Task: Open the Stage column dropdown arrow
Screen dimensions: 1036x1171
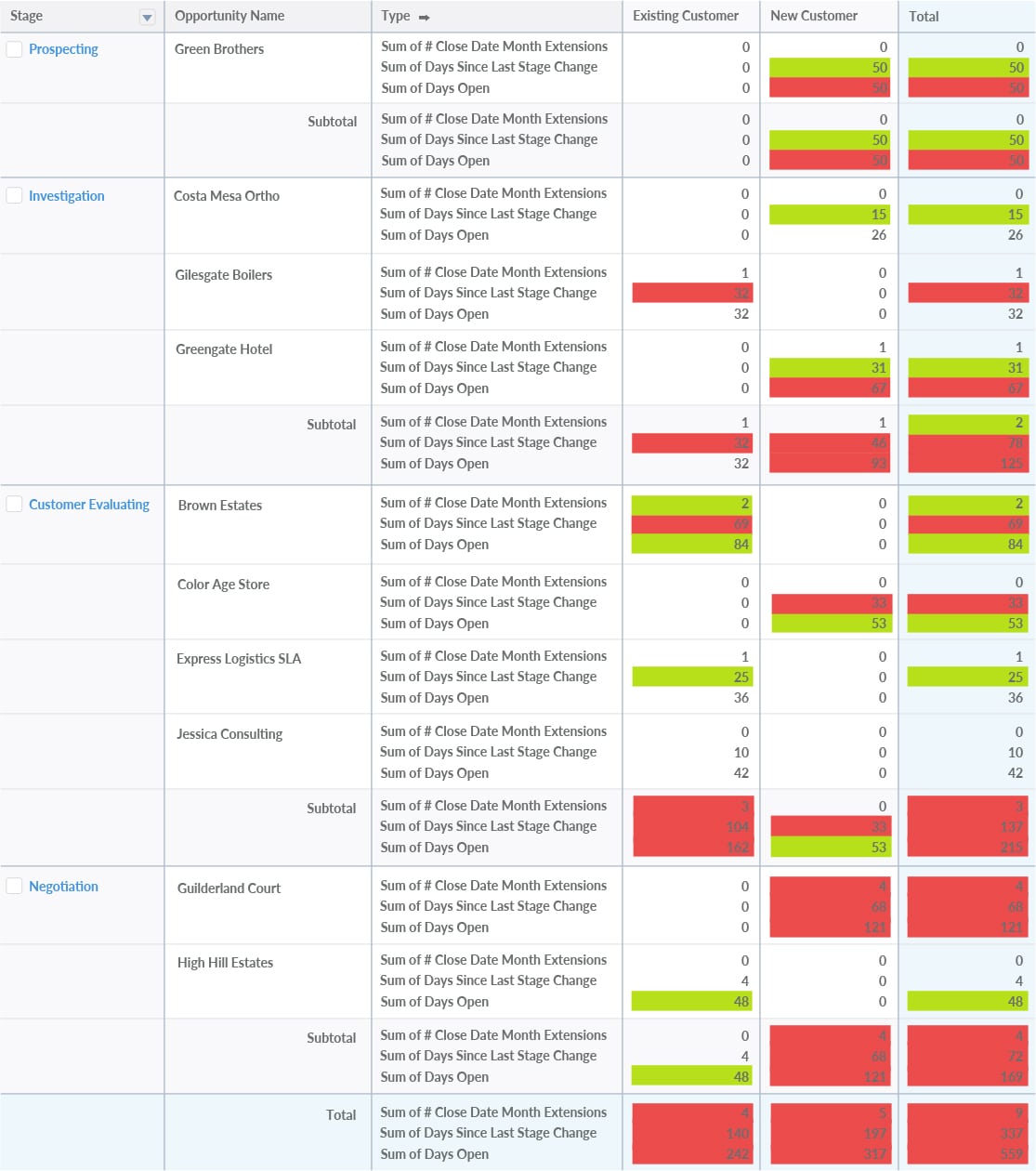Action: pos(147,17)
